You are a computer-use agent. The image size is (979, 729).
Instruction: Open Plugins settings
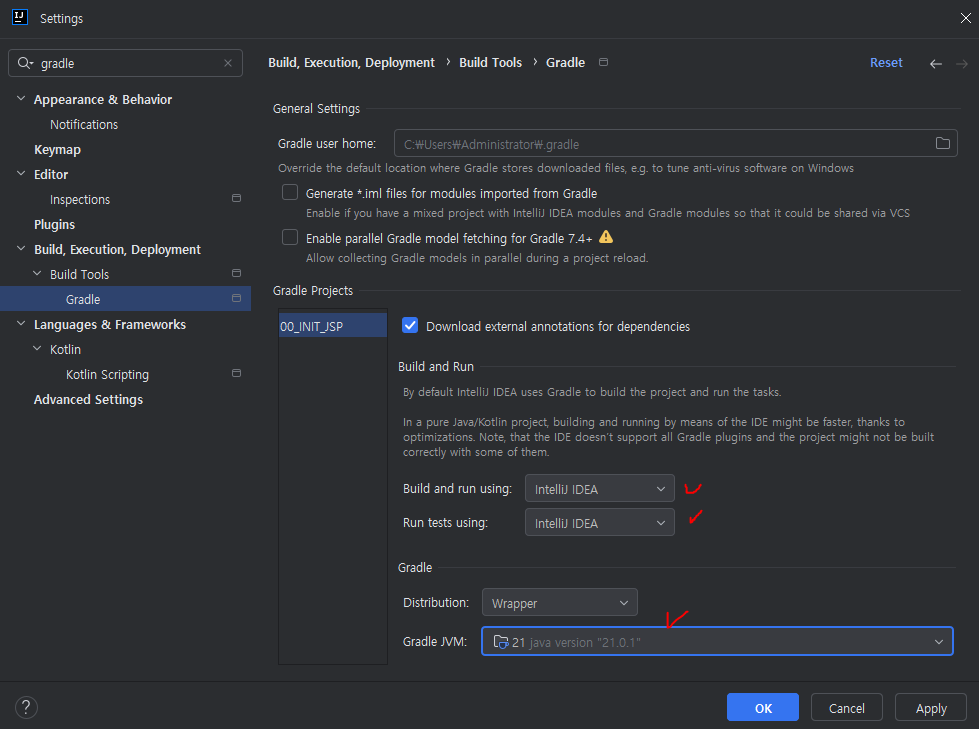click(54, 225)
